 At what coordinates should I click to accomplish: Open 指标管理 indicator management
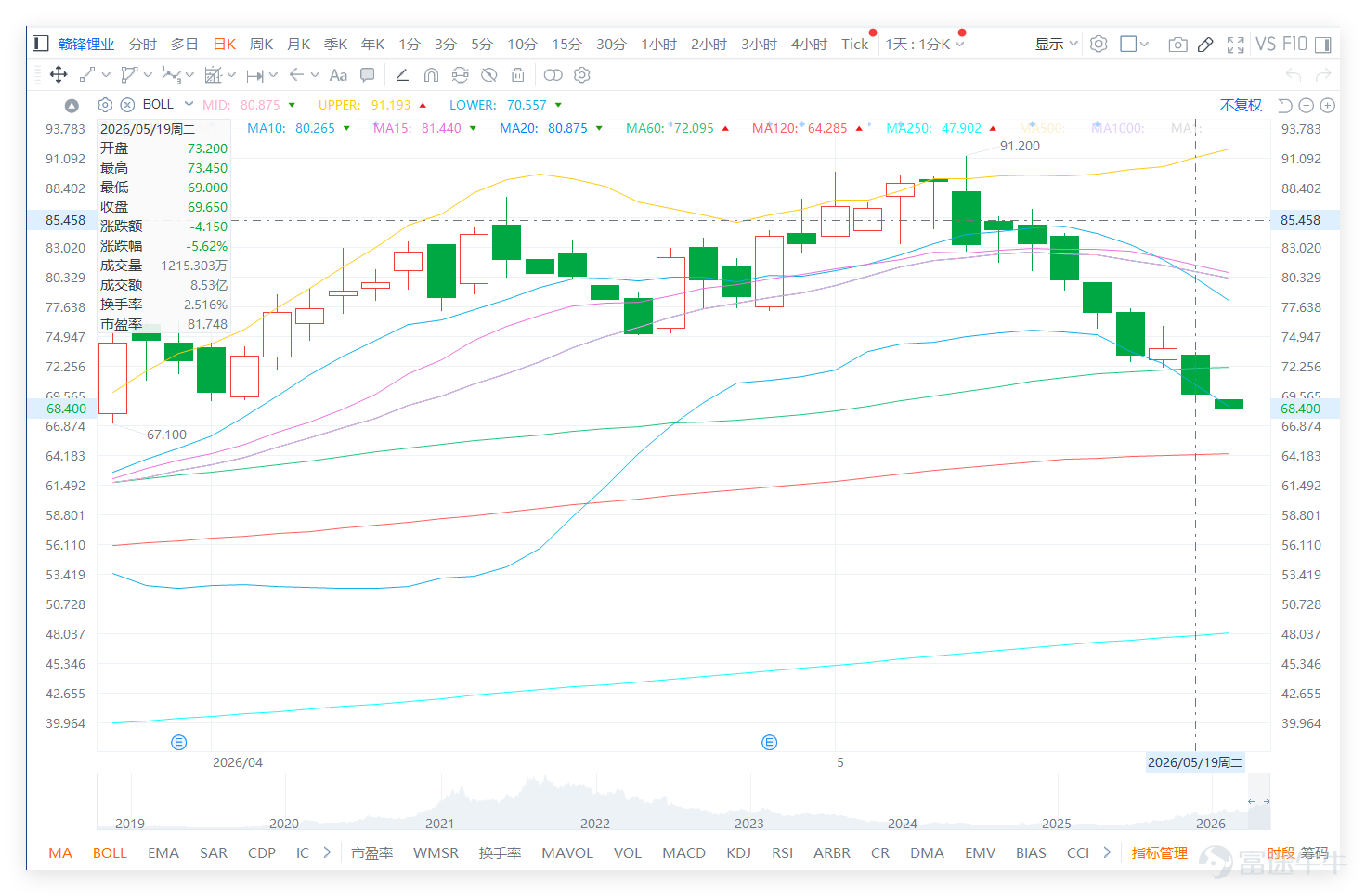(x=1160, y=852)
